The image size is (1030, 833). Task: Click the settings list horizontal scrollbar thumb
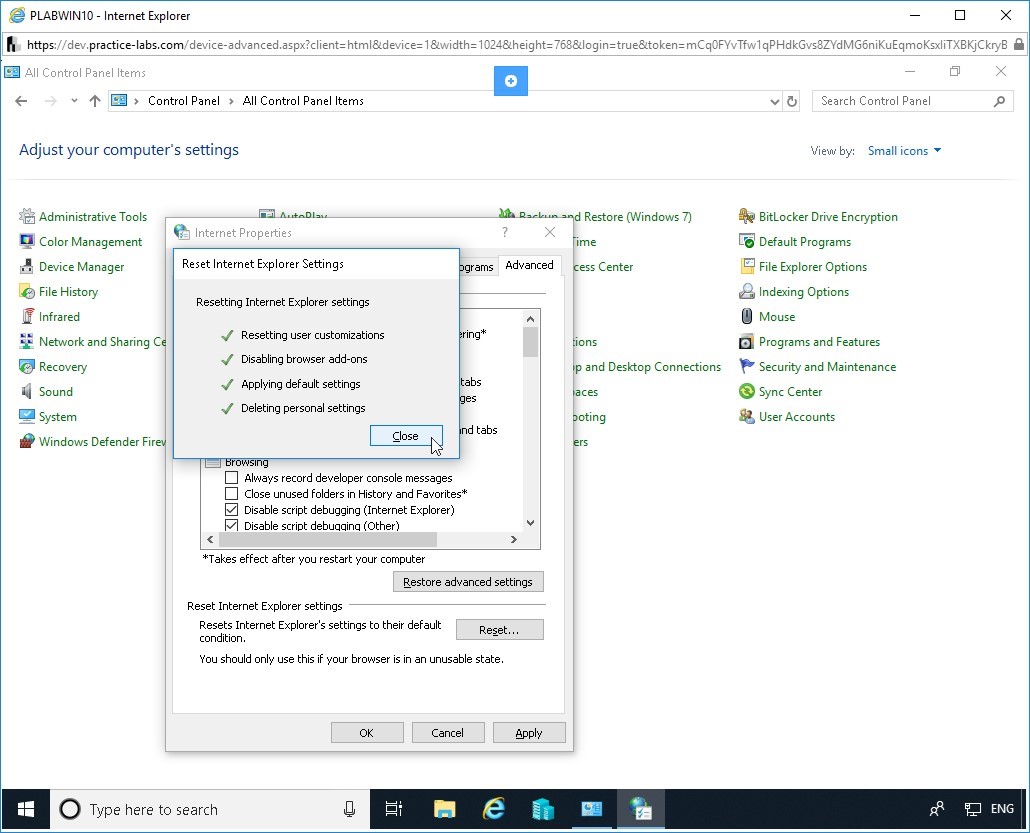327,539
